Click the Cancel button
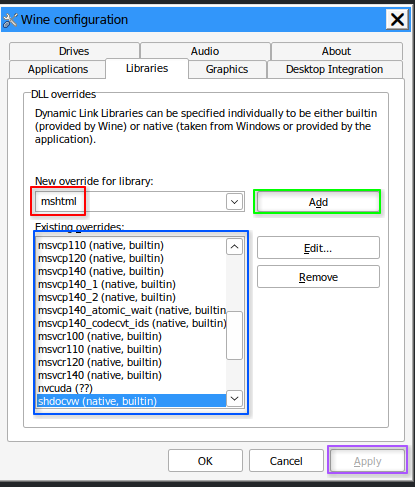415x487 pixels. (x=286, y=461)
